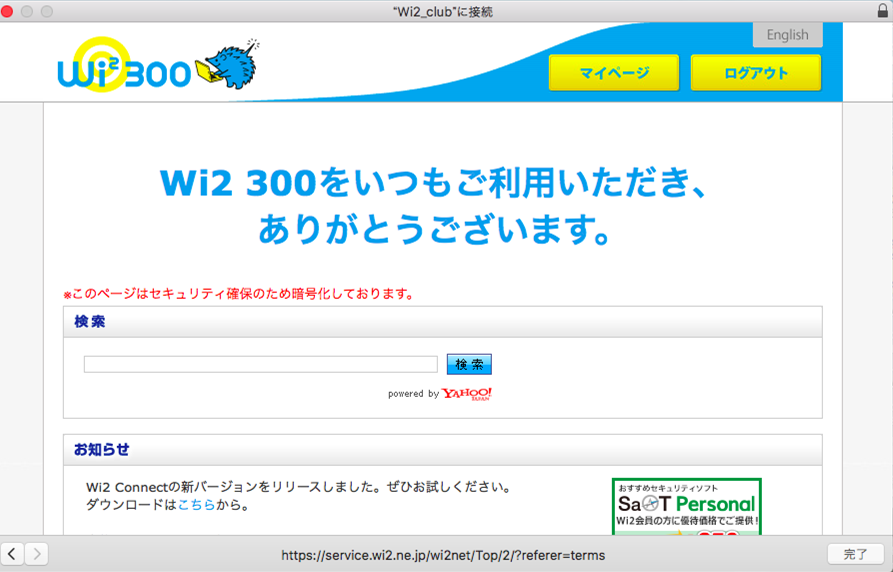Screen dimensions: 893x572
Task: Click the blue hedgehog mascot with laptop
Action: (228, 64)
